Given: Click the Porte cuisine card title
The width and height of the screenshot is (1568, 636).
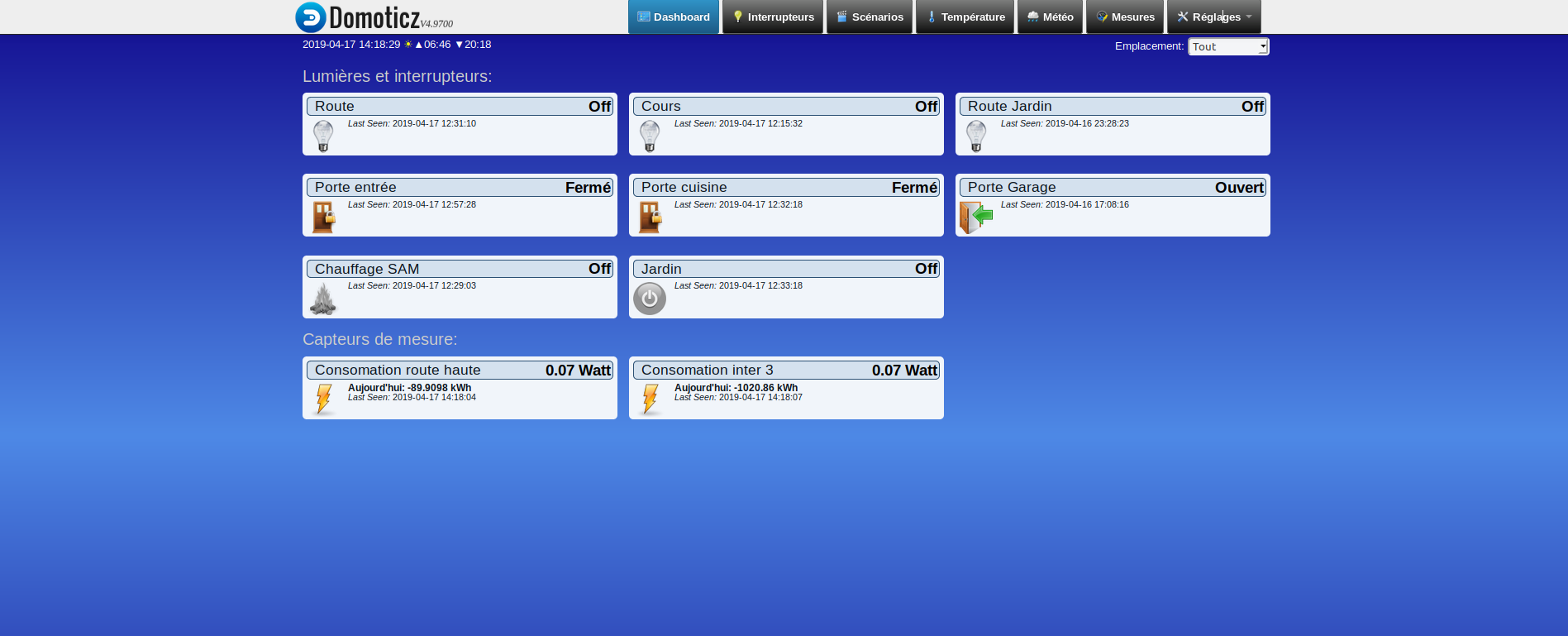Looking at the screenshot, I should point(684,188).
